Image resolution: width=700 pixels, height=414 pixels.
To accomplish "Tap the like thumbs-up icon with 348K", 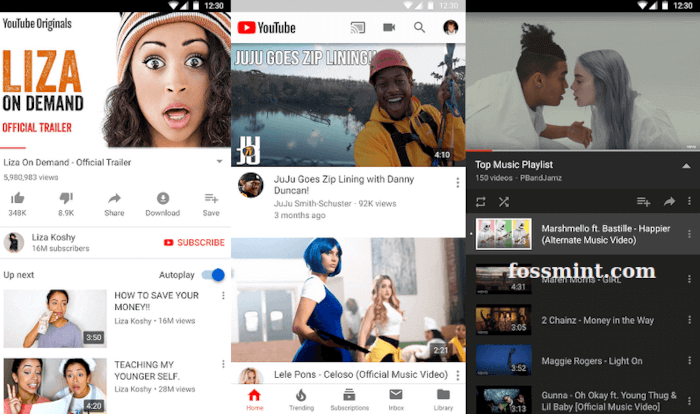I will 17,198.
